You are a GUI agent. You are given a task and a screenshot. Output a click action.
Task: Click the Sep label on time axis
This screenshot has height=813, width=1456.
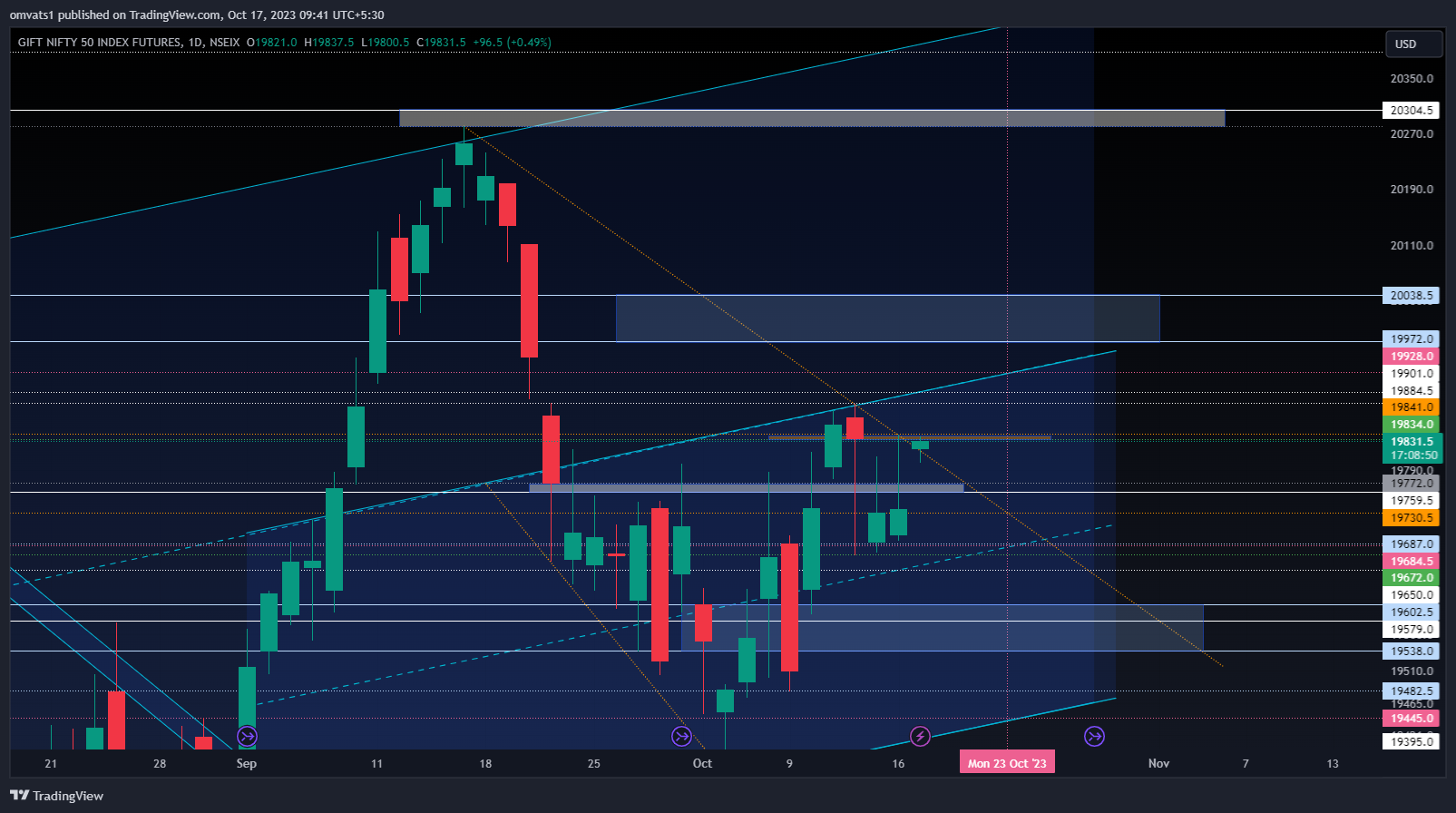(x=247, y=763)
